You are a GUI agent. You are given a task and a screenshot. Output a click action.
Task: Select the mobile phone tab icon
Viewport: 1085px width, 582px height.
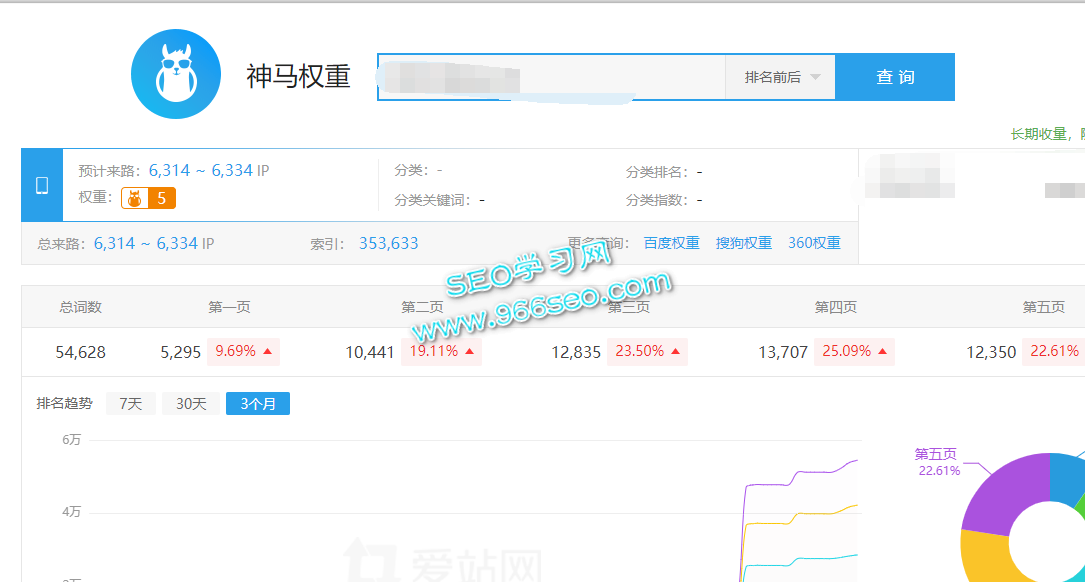[x=42, y=185]
